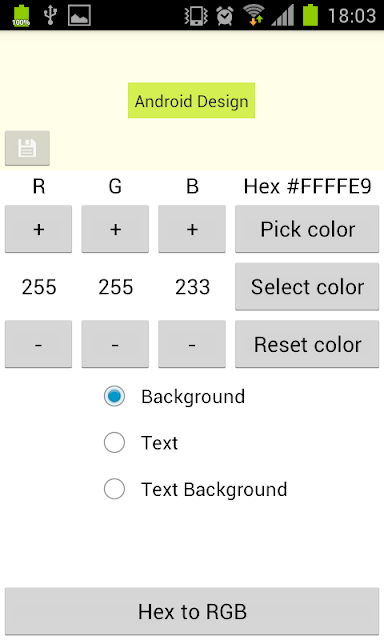Open the Hex to RGB converter
384x640 pixels.
[192, 611]
